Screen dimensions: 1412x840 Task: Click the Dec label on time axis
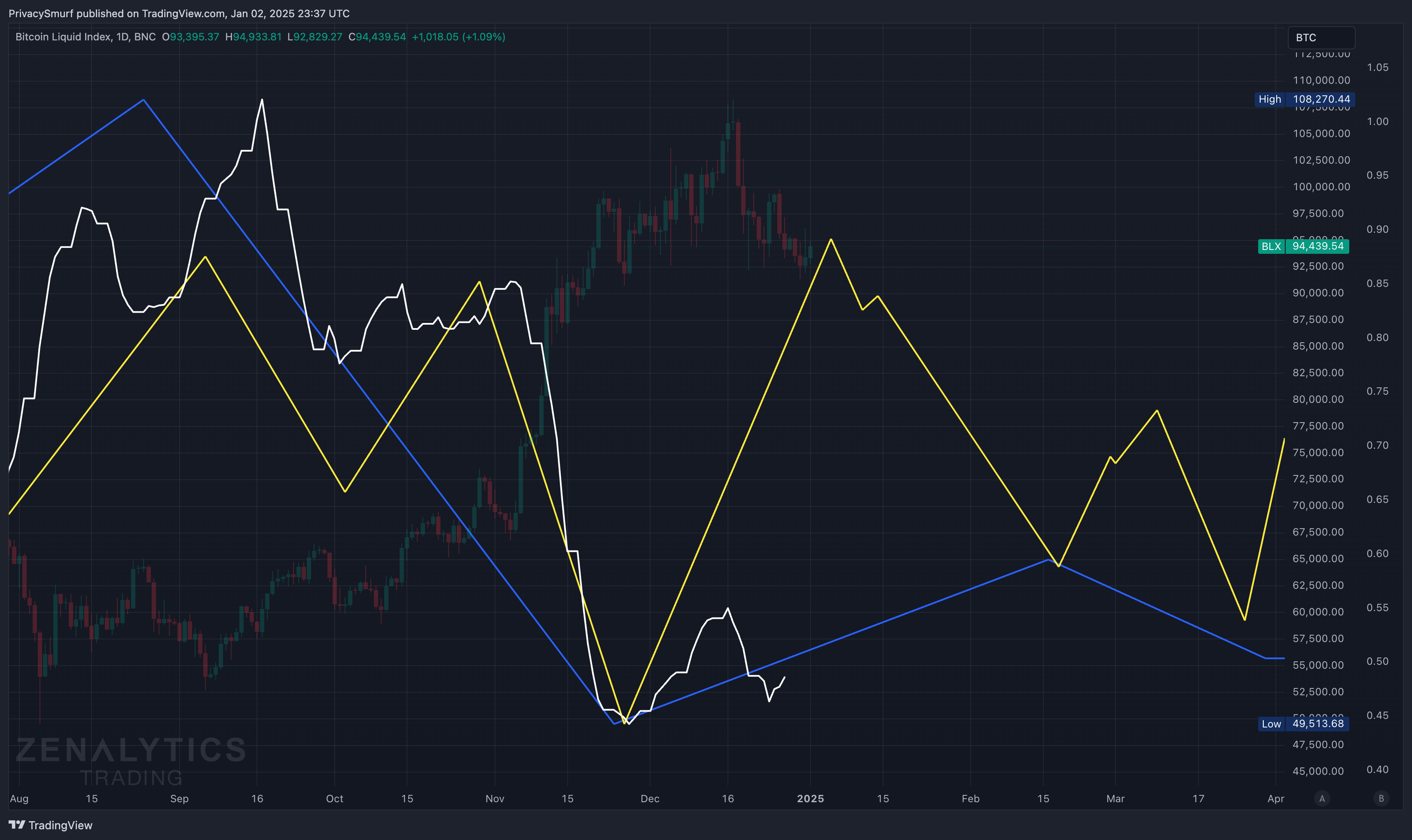650,799
